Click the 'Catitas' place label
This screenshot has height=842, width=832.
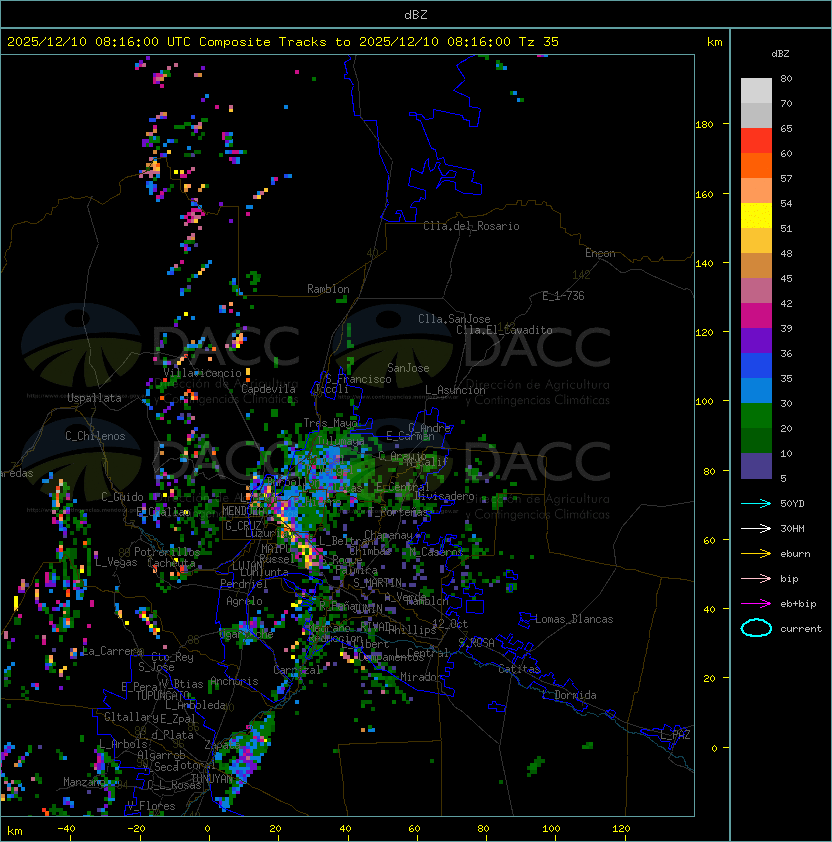(519, 669)
